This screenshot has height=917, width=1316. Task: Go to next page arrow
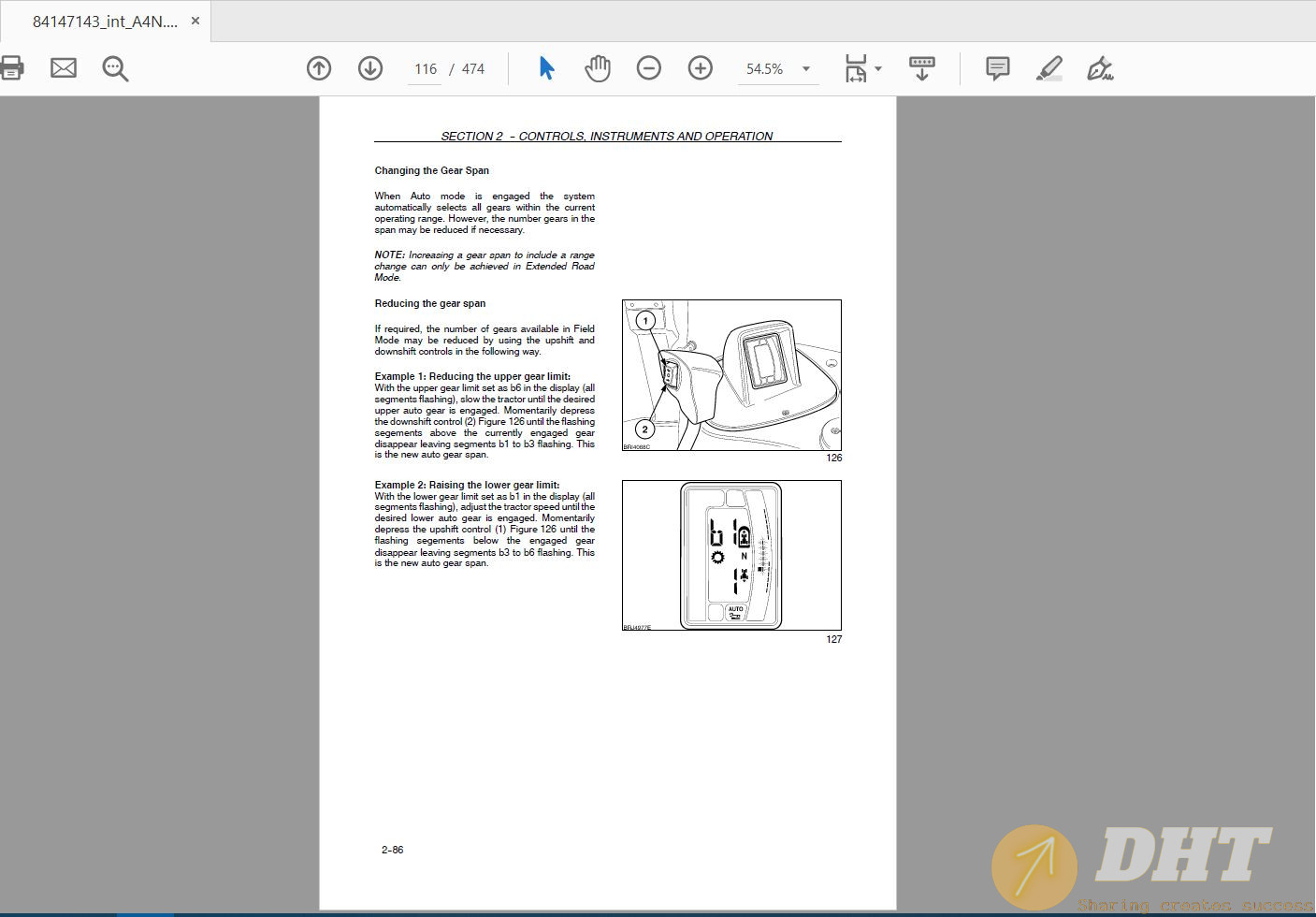tap(370, 68)
